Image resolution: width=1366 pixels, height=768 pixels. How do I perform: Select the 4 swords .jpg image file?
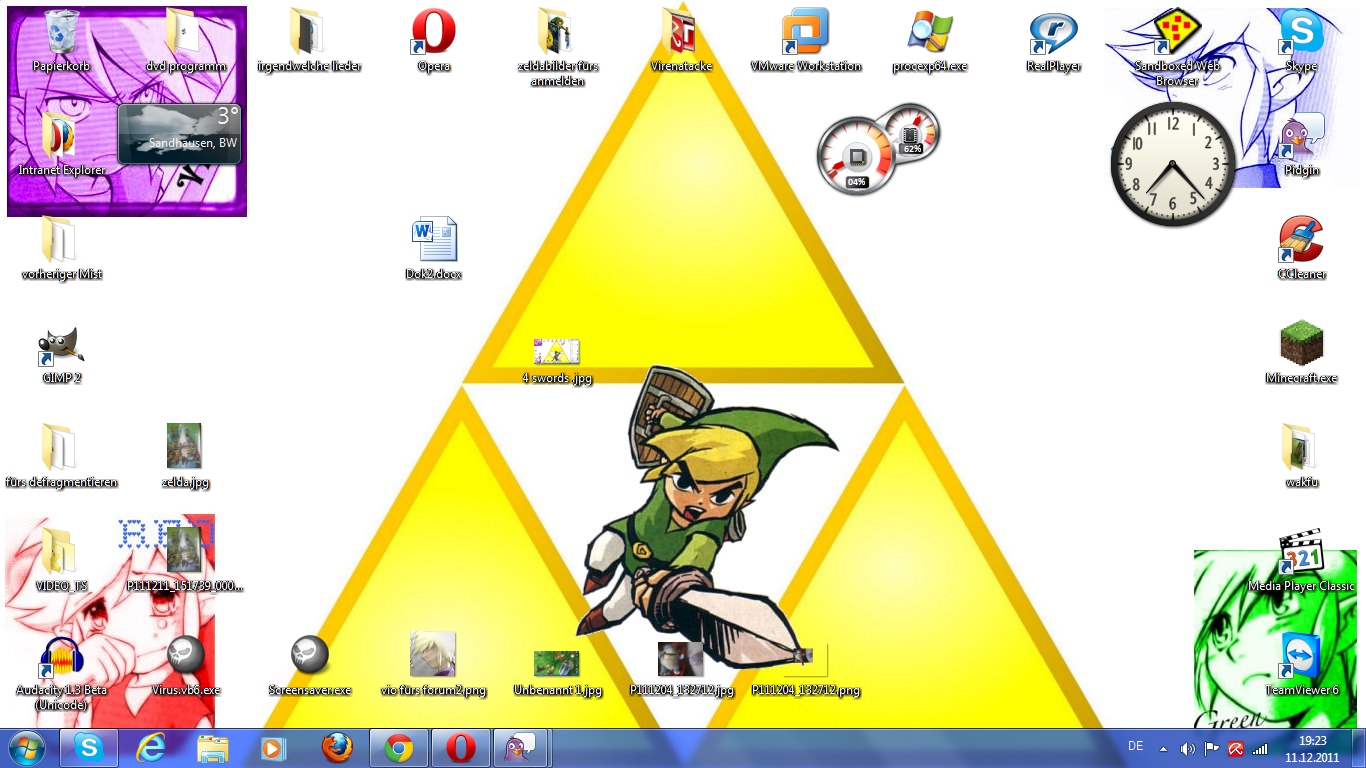[557, 353]
